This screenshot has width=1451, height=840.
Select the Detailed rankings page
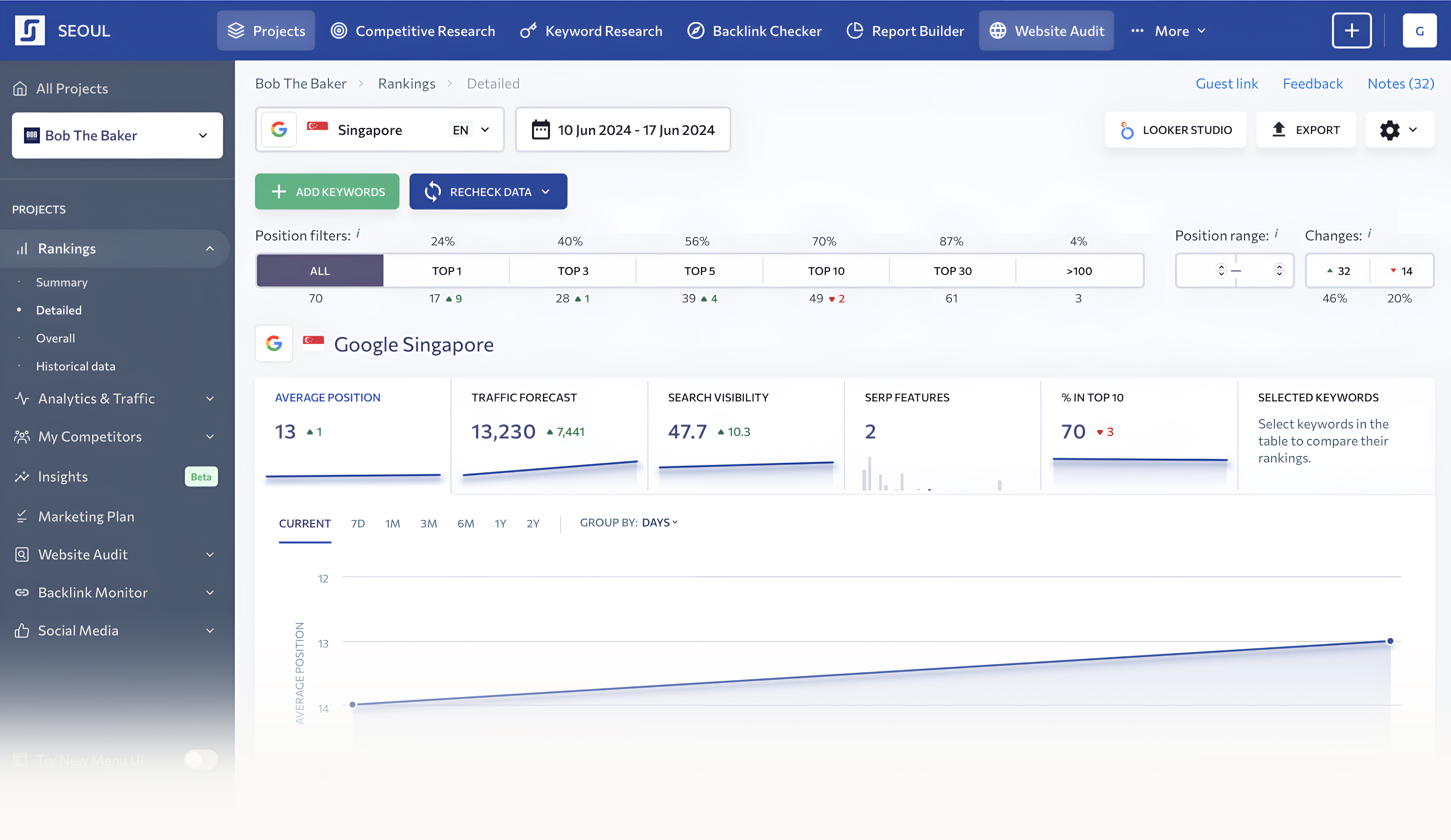(59, 310)
